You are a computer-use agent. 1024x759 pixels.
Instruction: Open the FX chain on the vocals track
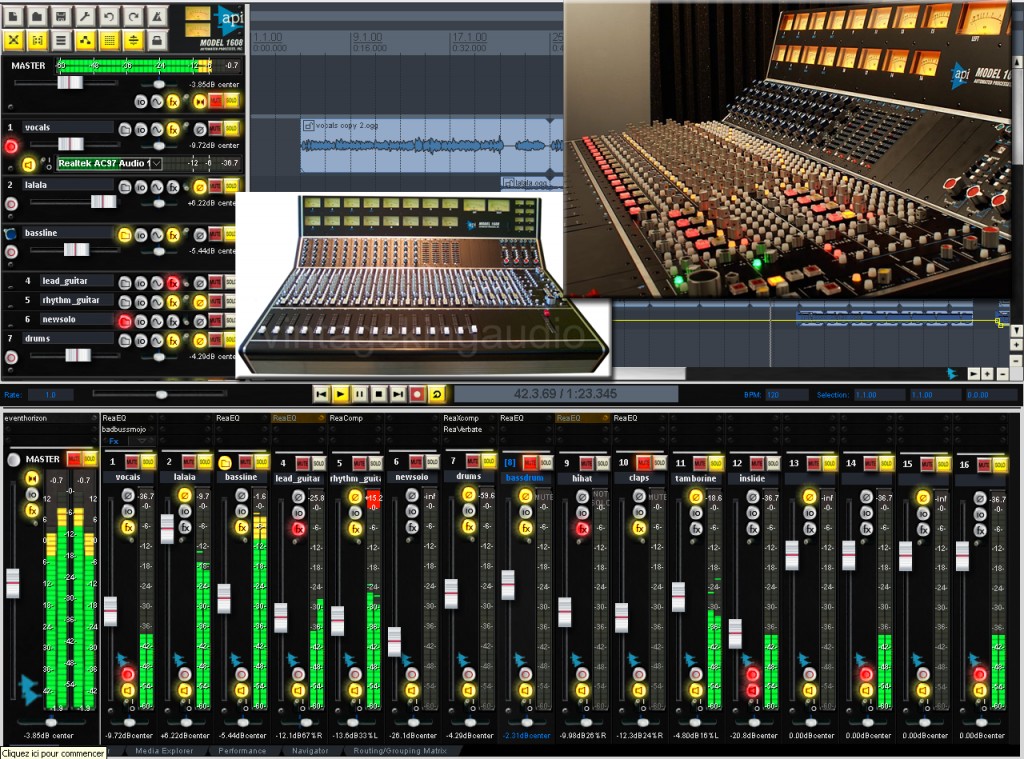(173, 129)
